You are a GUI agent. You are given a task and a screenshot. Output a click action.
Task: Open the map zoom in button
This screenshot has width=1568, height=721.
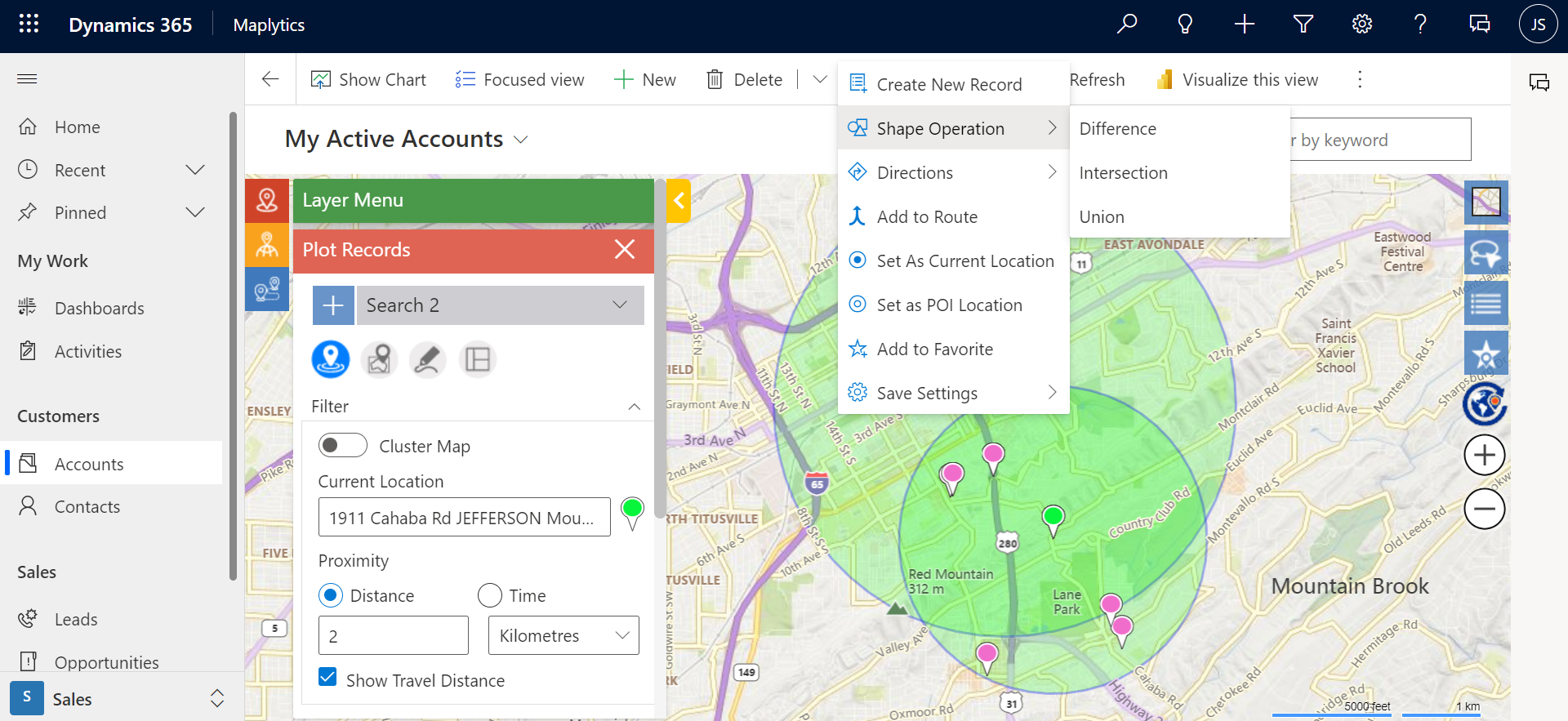1484,456
